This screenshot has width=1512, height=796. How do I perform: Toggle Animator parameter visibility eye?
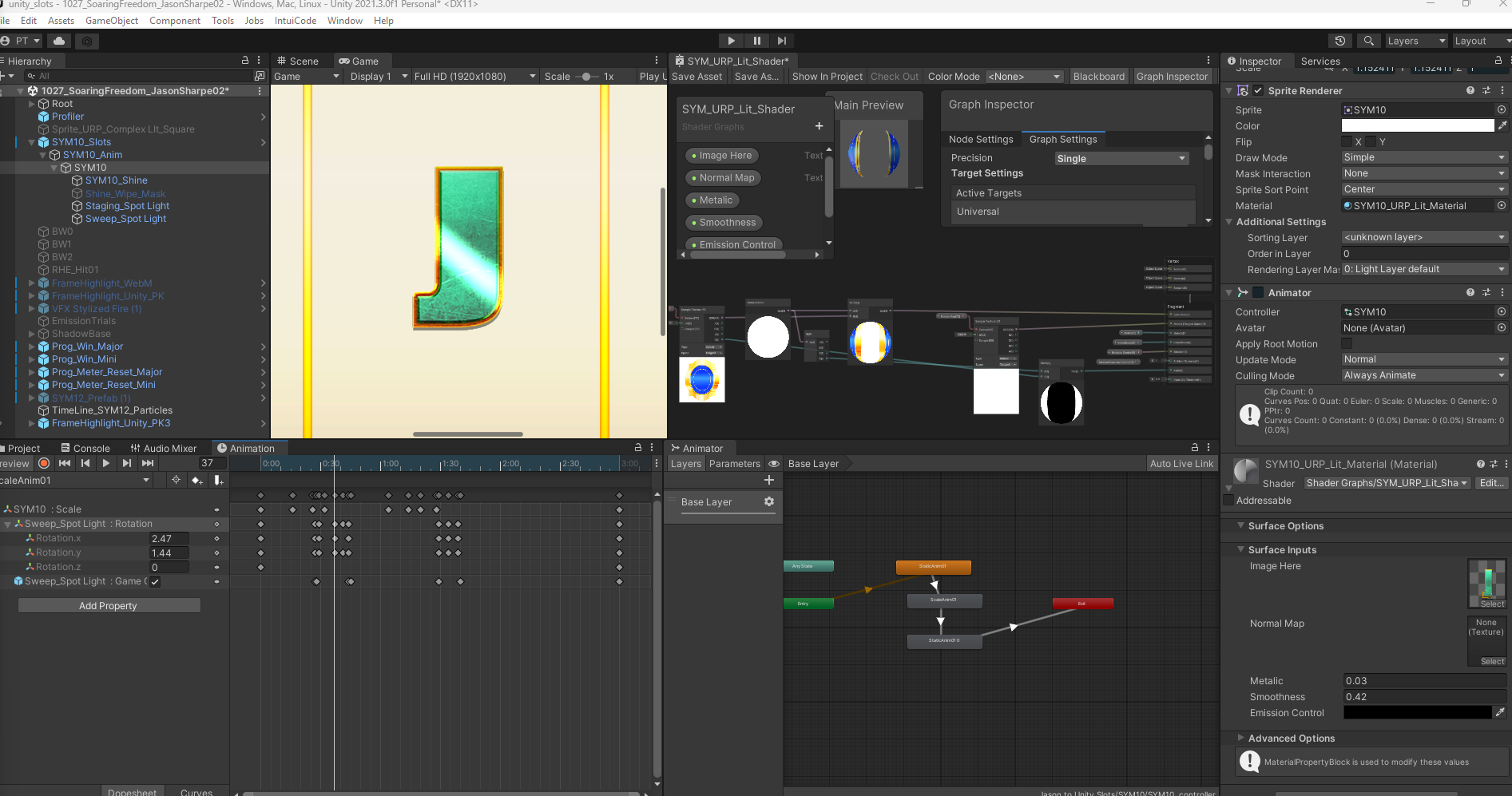click(x=774, y=464)
